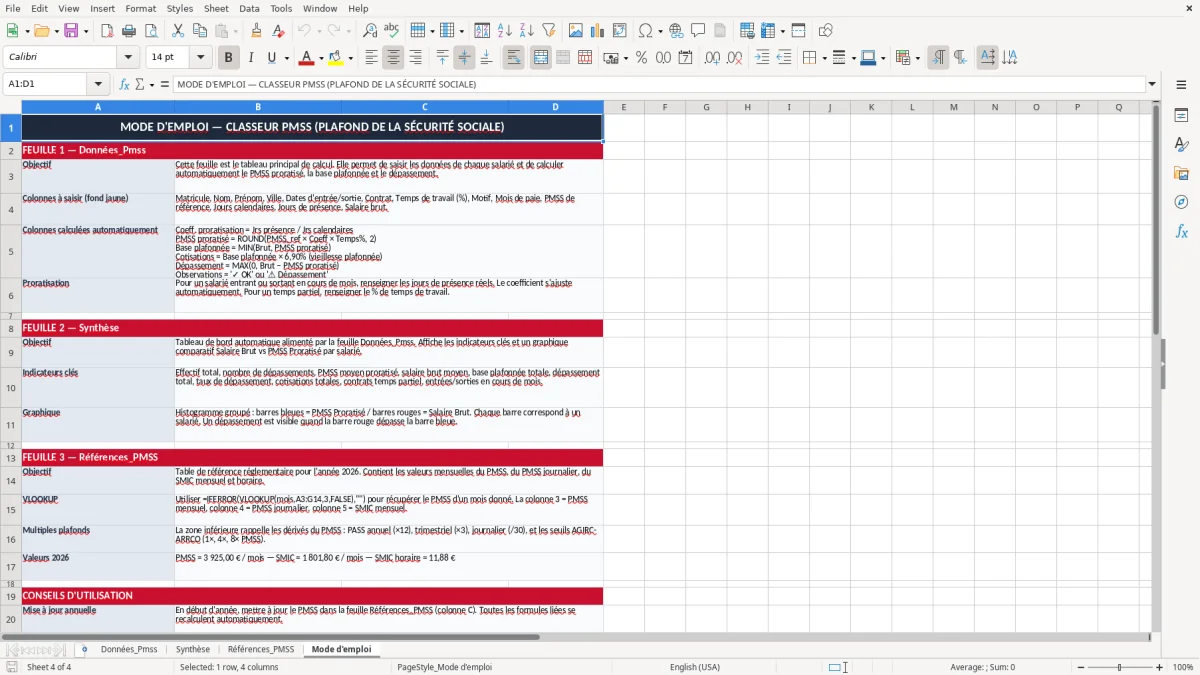Click the yellow highlighting color swatch
This screenshot has height=675, width=1200.
[335, 58]
